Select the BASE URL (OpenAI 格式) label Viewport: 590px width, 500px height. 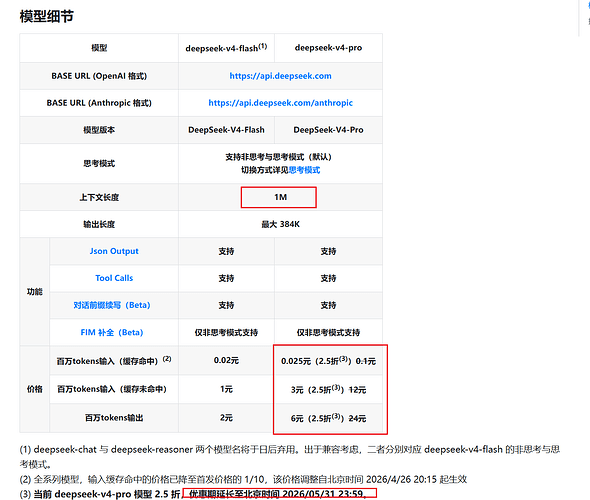click(99, 76)
